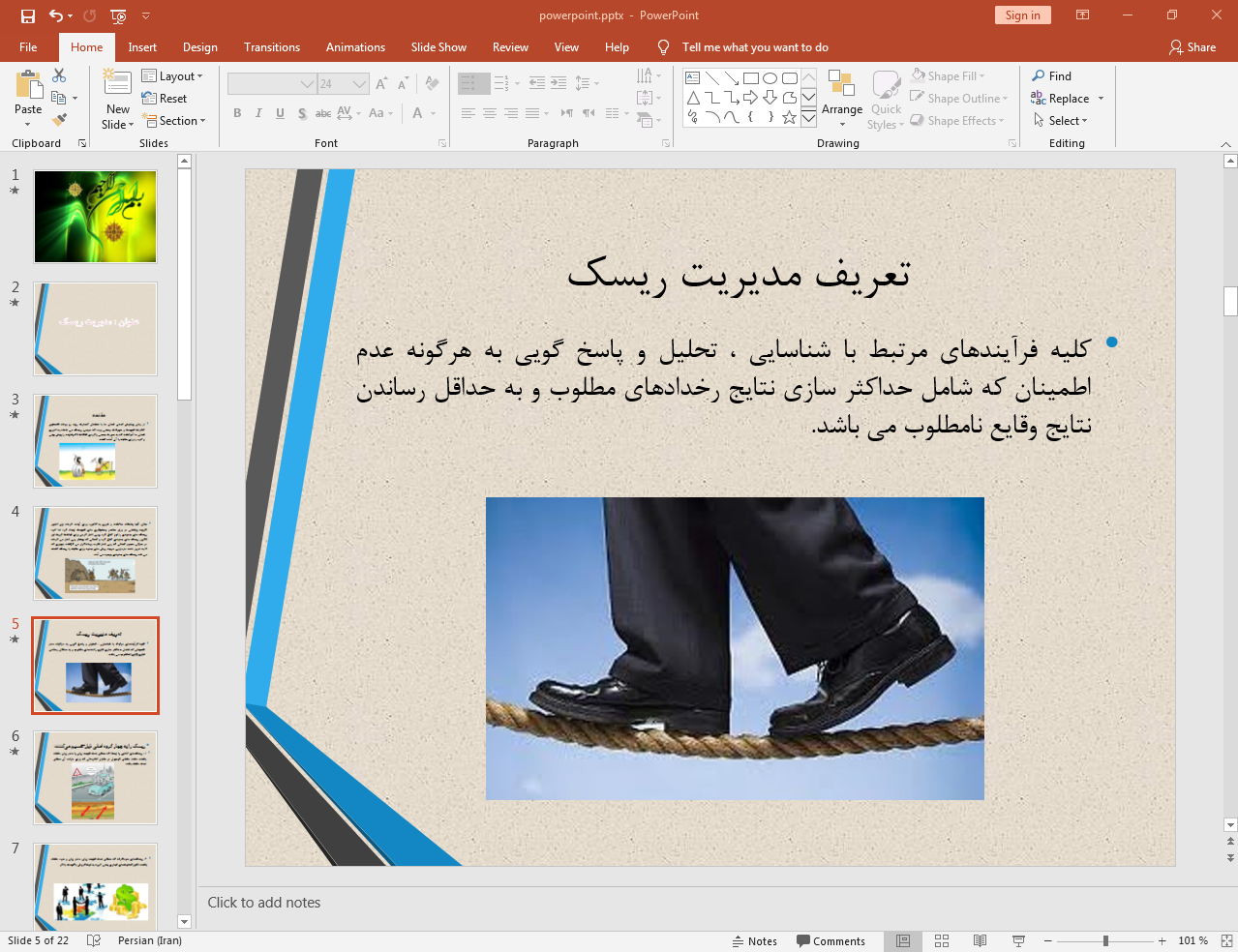The width and height of the screenshot is (1238, 952).
Task: Click the spell check icon in status bar
Action: pyautogui.click(x=94, y=940)
